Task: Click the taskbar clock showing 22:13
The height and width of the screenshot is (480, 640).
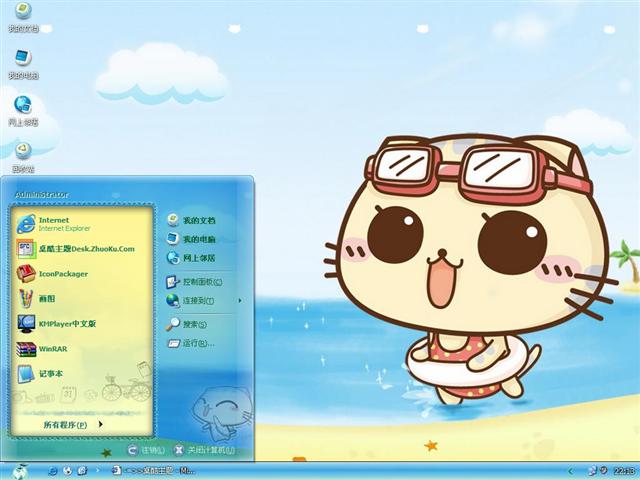Action: click(624, 471)
